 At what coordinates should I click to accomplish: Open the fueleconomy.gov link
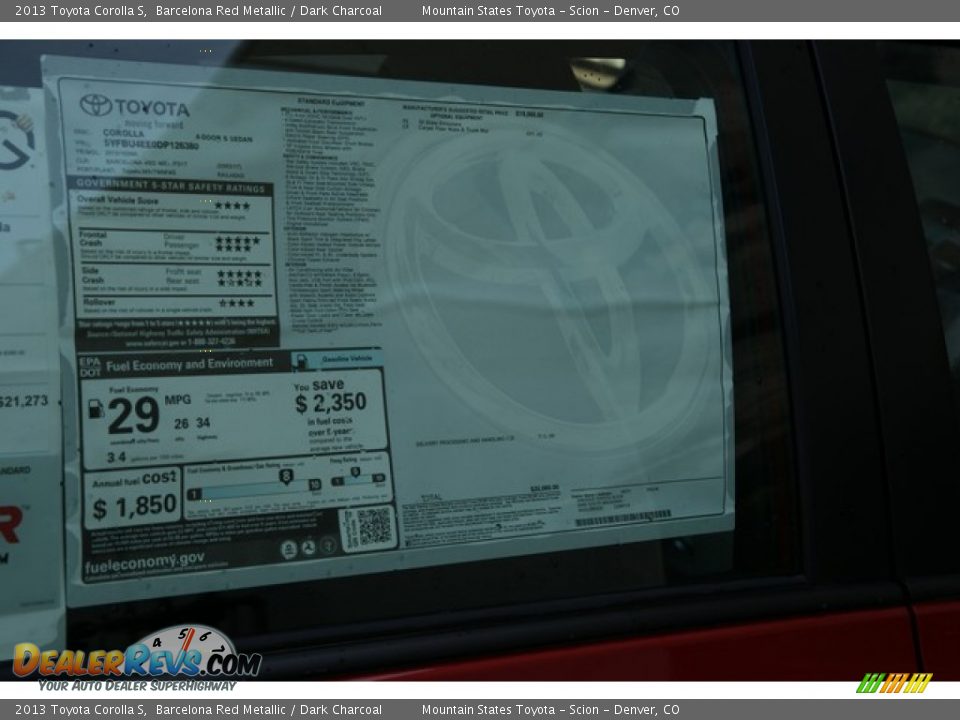(144, 563)
